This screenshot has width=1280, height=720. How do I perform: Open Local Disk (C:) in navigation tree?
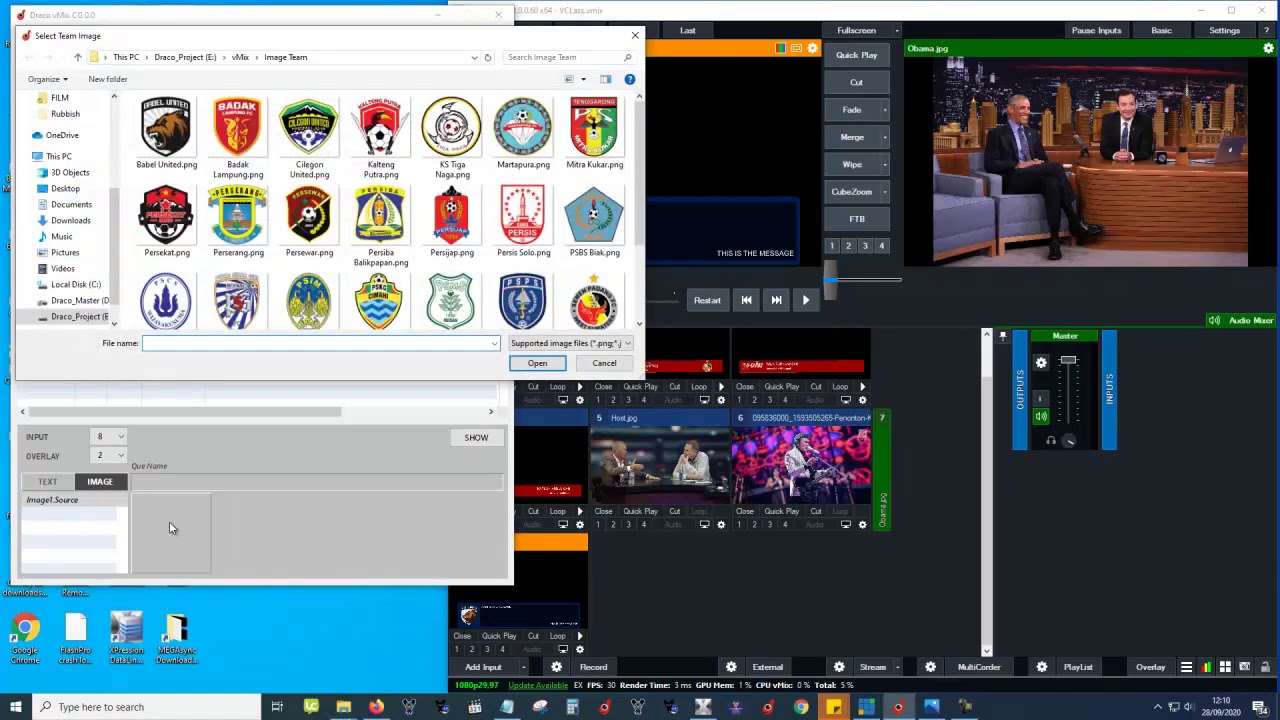tap(75, 284)
